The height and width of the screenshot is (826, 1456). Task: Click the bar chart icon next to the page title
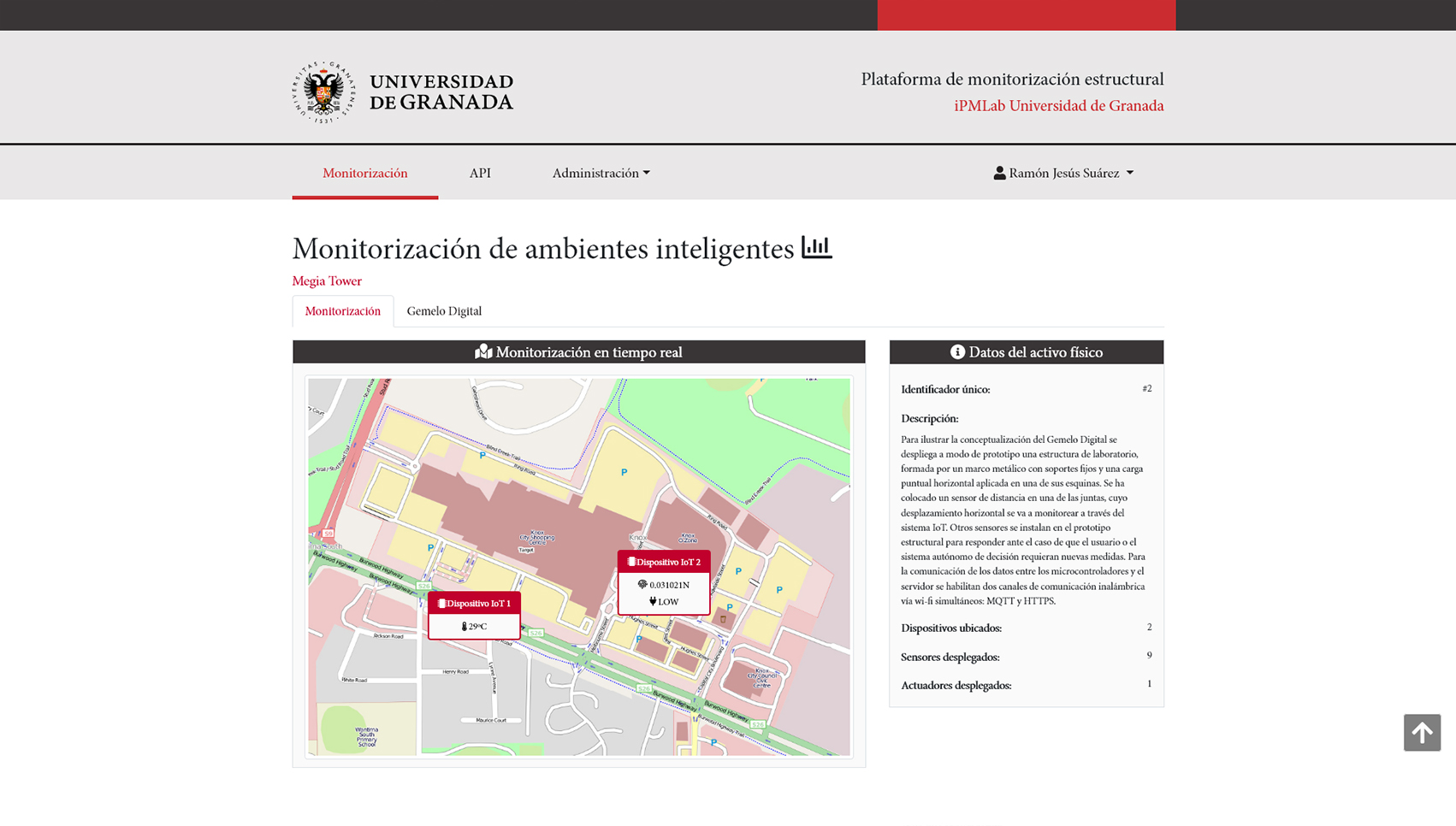(x=815, y=248)
